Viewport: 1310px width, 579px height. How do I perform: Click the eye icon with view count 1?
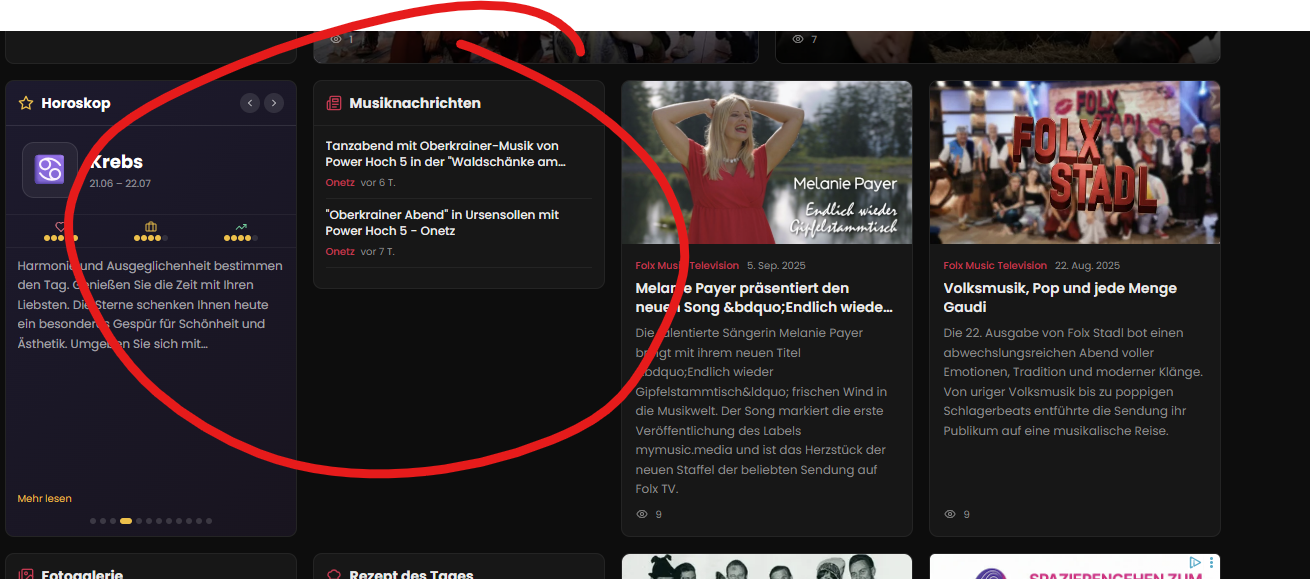click(336, 39)
